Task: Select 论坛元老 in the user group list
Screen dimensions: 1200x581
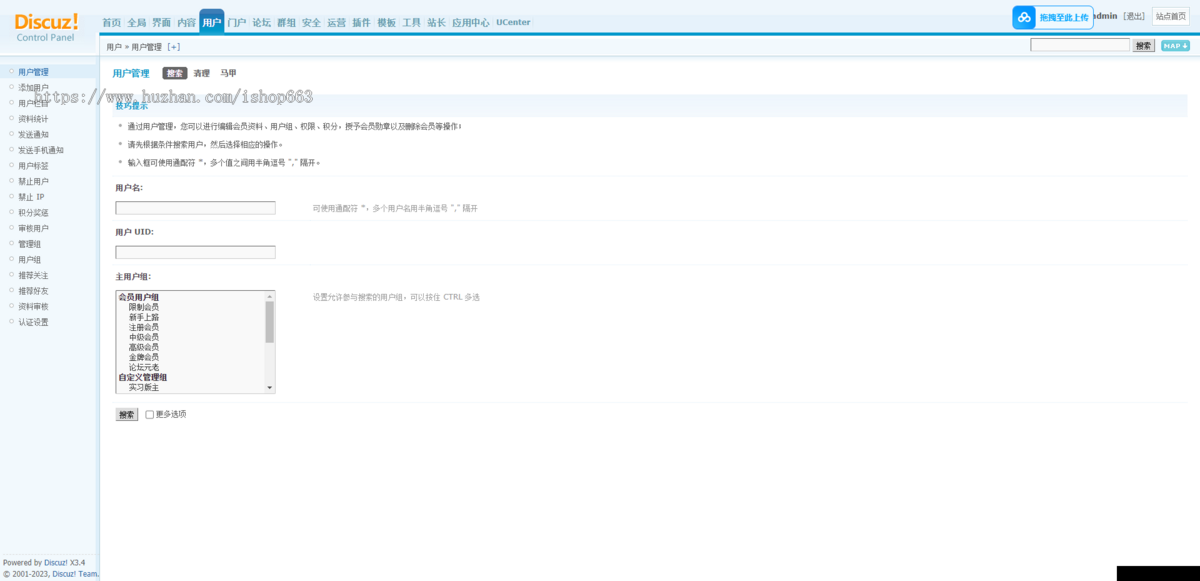Action: click(x=144, y=367)
